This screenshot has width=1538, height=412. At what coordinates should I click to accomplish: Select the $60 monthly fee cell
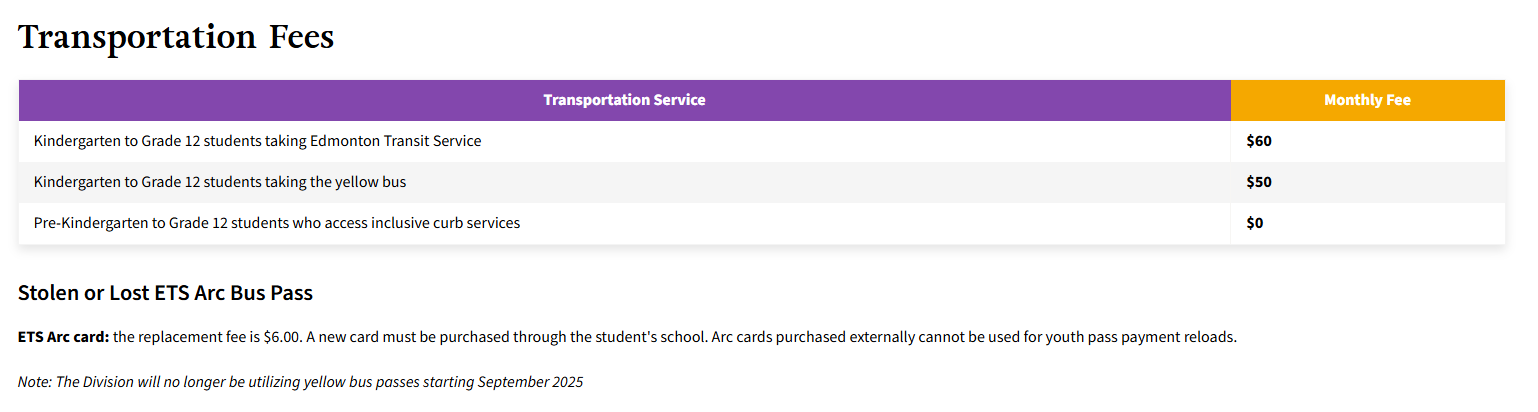coord(1259,141)
